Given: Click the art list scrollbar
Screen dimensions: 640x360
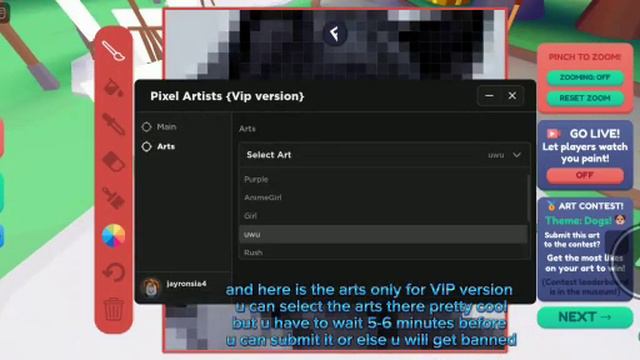Looking at the screenshot, I should [529, 198].
